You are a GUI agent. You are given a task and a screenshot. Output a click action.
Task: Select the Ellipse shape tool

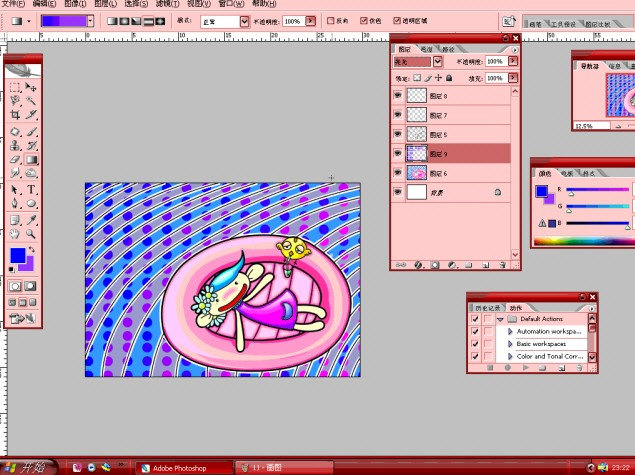[x=31, y=203]
